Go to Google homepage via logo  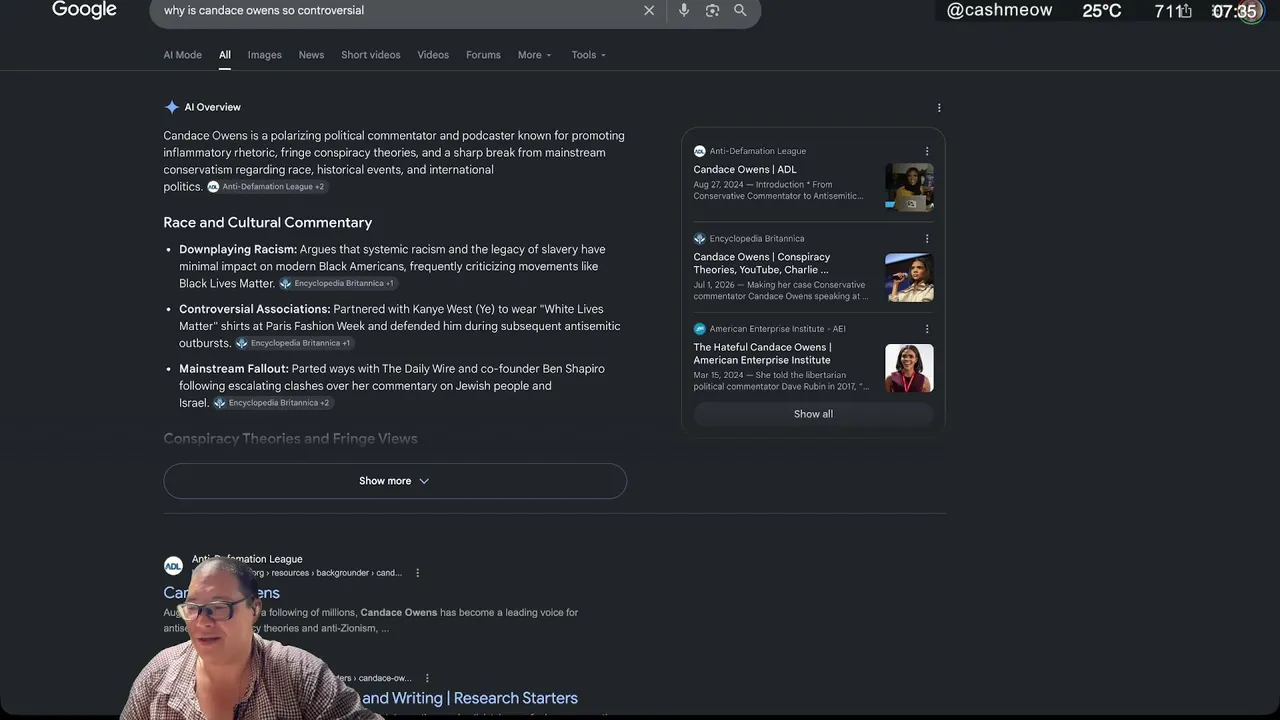[x=84, y=10]
